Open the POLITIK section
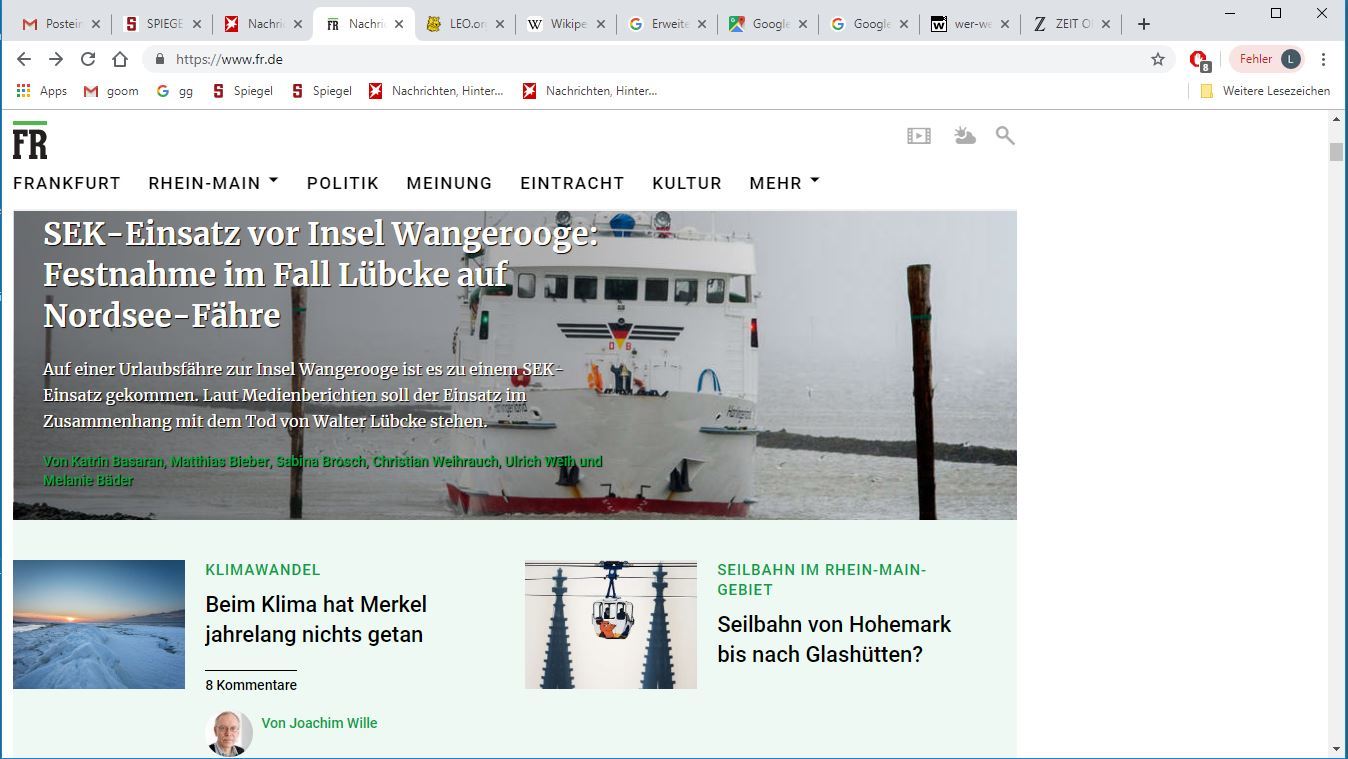 [343, 183]
